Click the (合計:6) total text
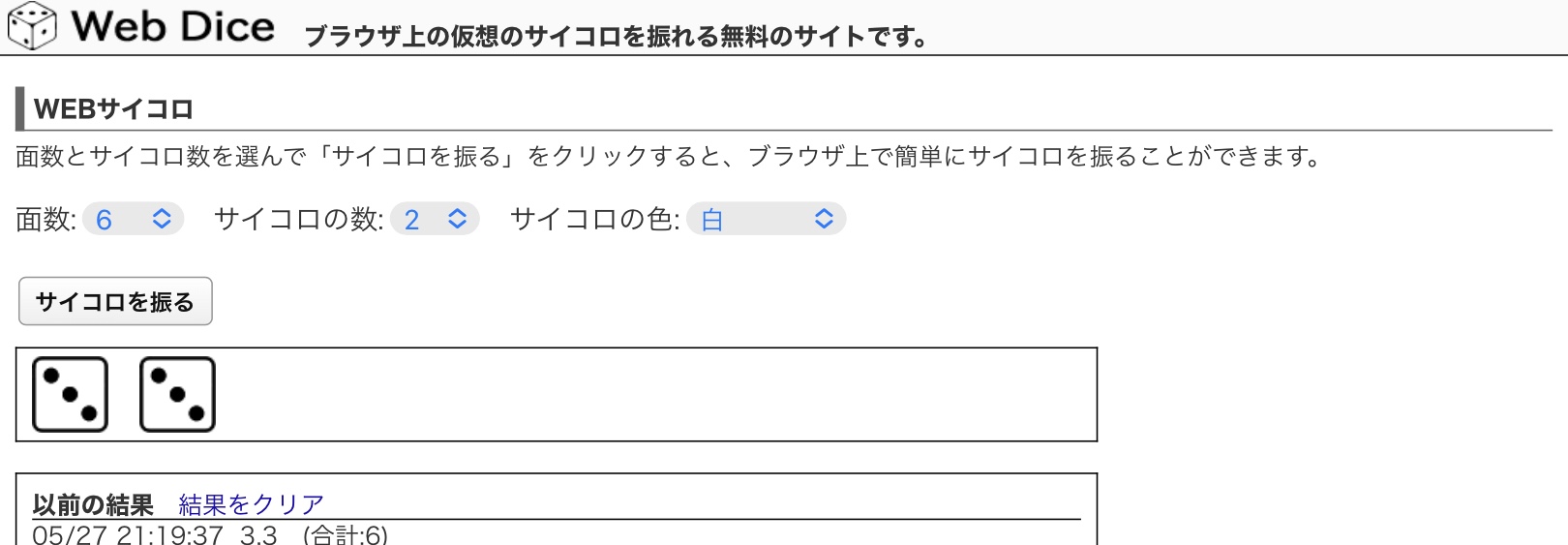Image resolution: width=1568 pixels, height=545 pixels. click(345, 534)
